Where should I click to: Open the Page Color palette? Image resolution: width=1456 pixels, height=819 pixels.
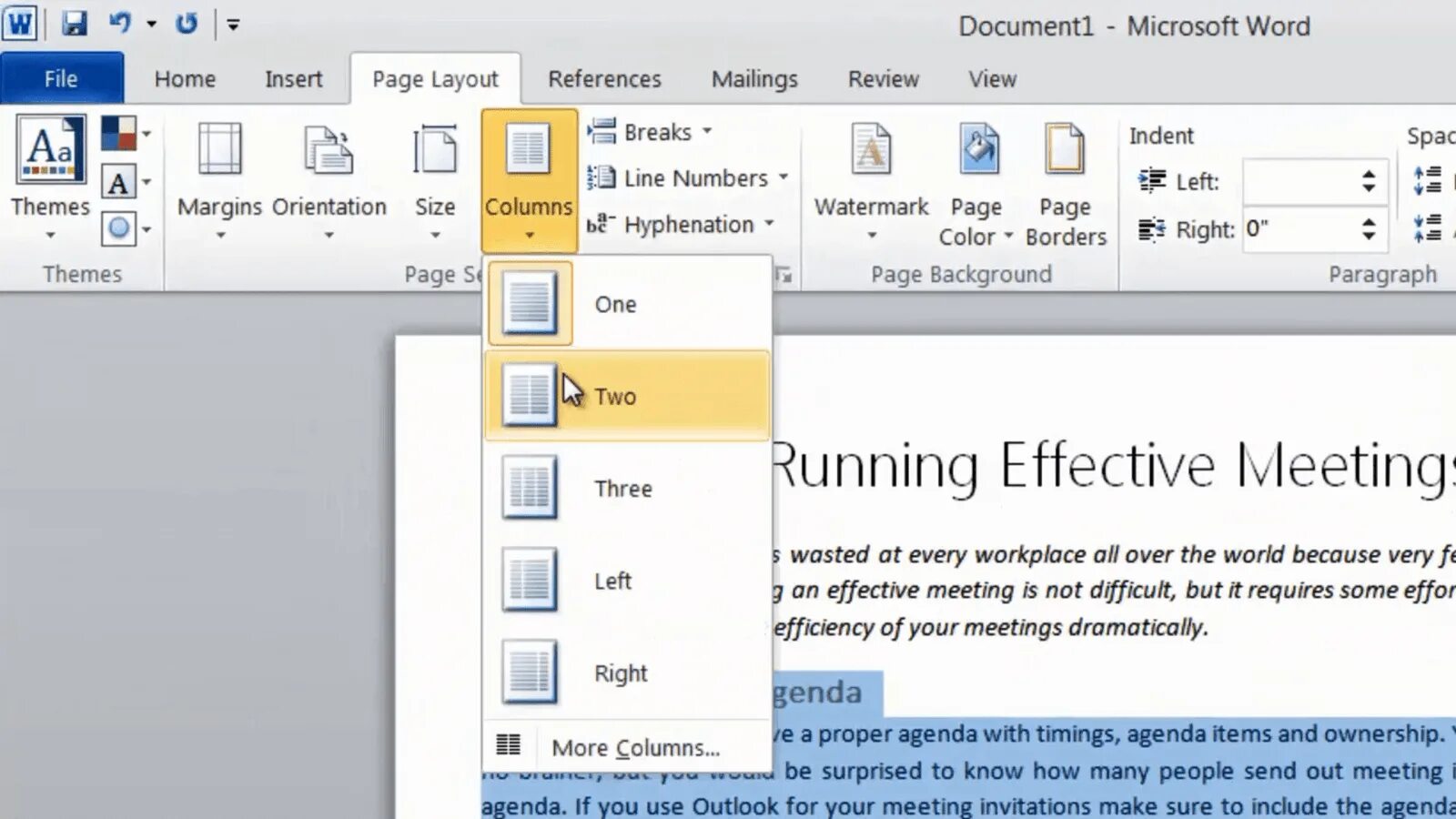click(976, 184)
